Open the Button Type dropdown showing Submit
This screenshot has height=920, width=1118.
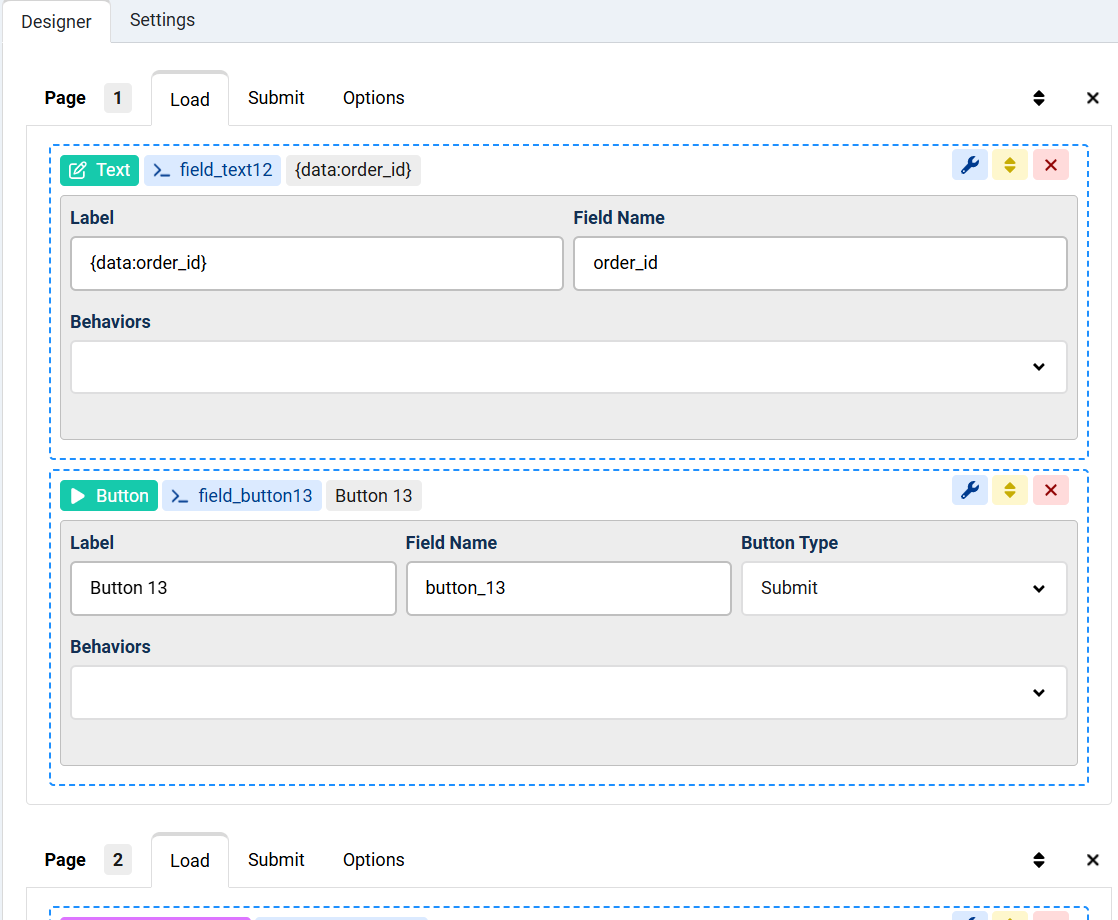click(903, 588)
